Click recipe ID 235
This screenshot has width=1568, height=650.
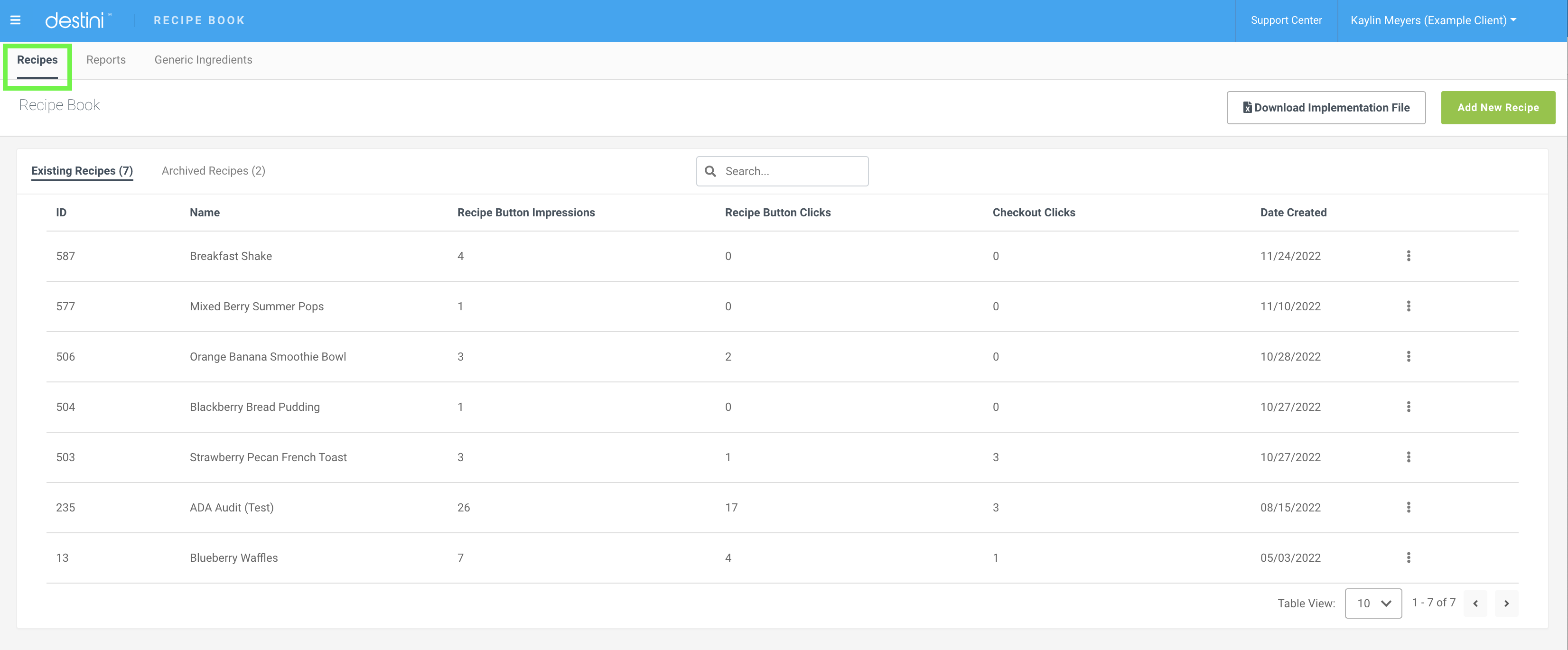(x=66, y=508)
